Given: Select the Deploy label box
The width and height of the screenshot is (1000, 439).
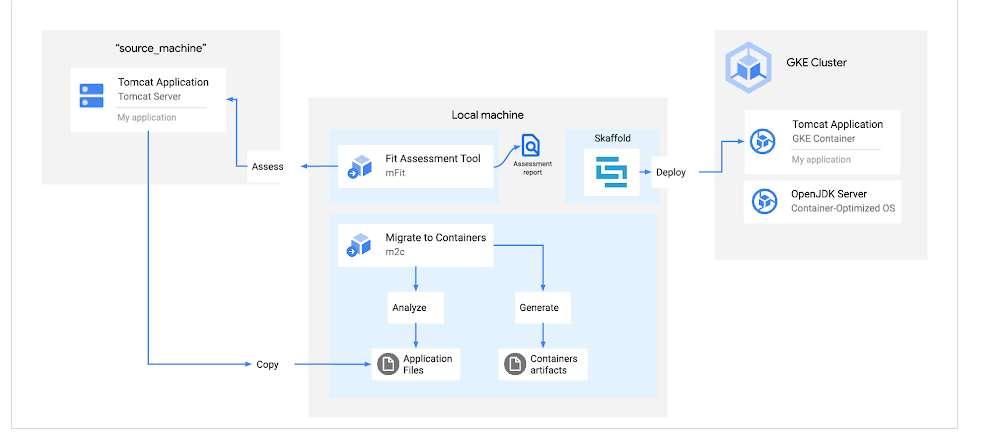Looking at the screenshot, I should (x=671, y=172).
